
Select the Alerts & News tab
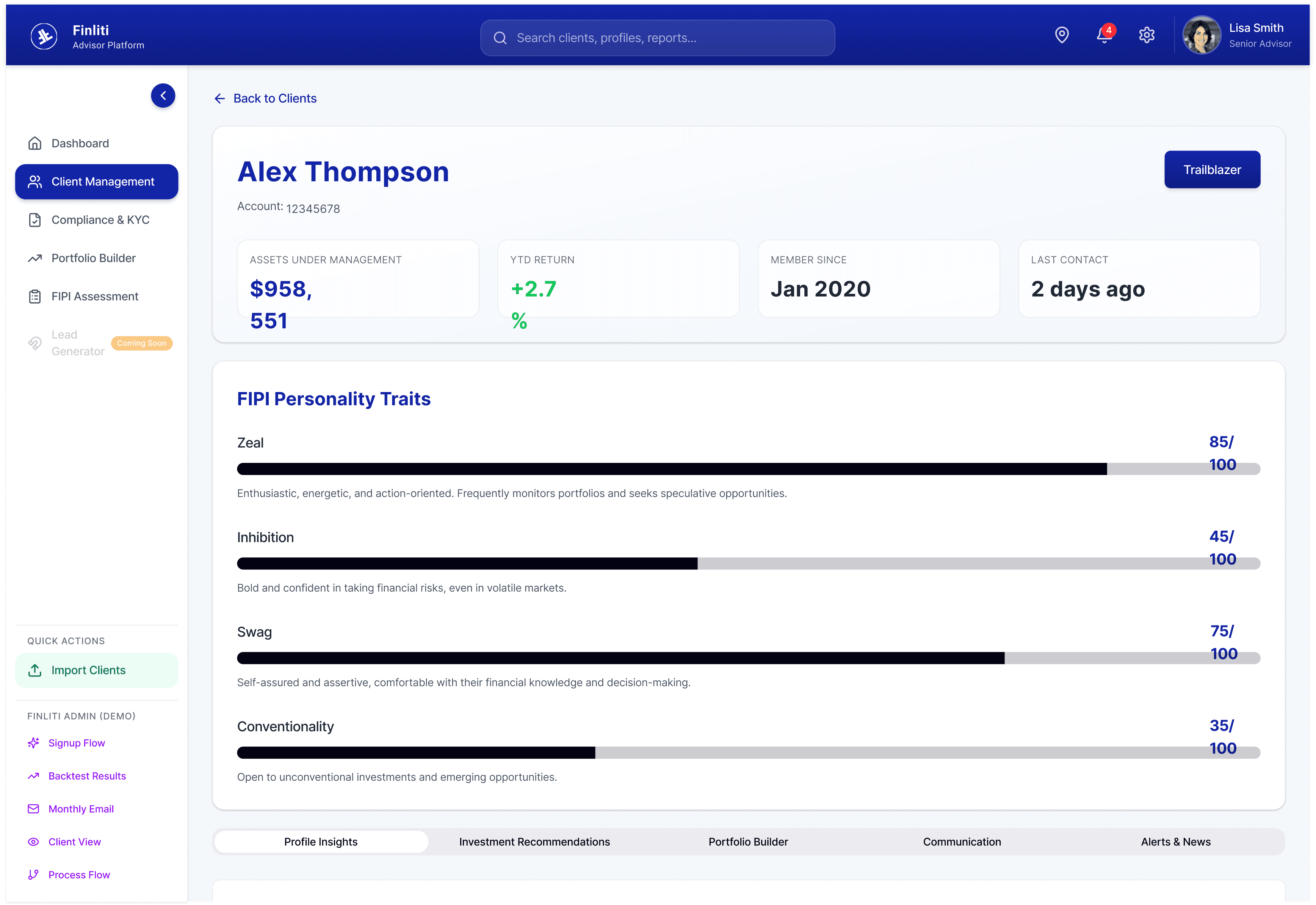[x=1175, y=841]
